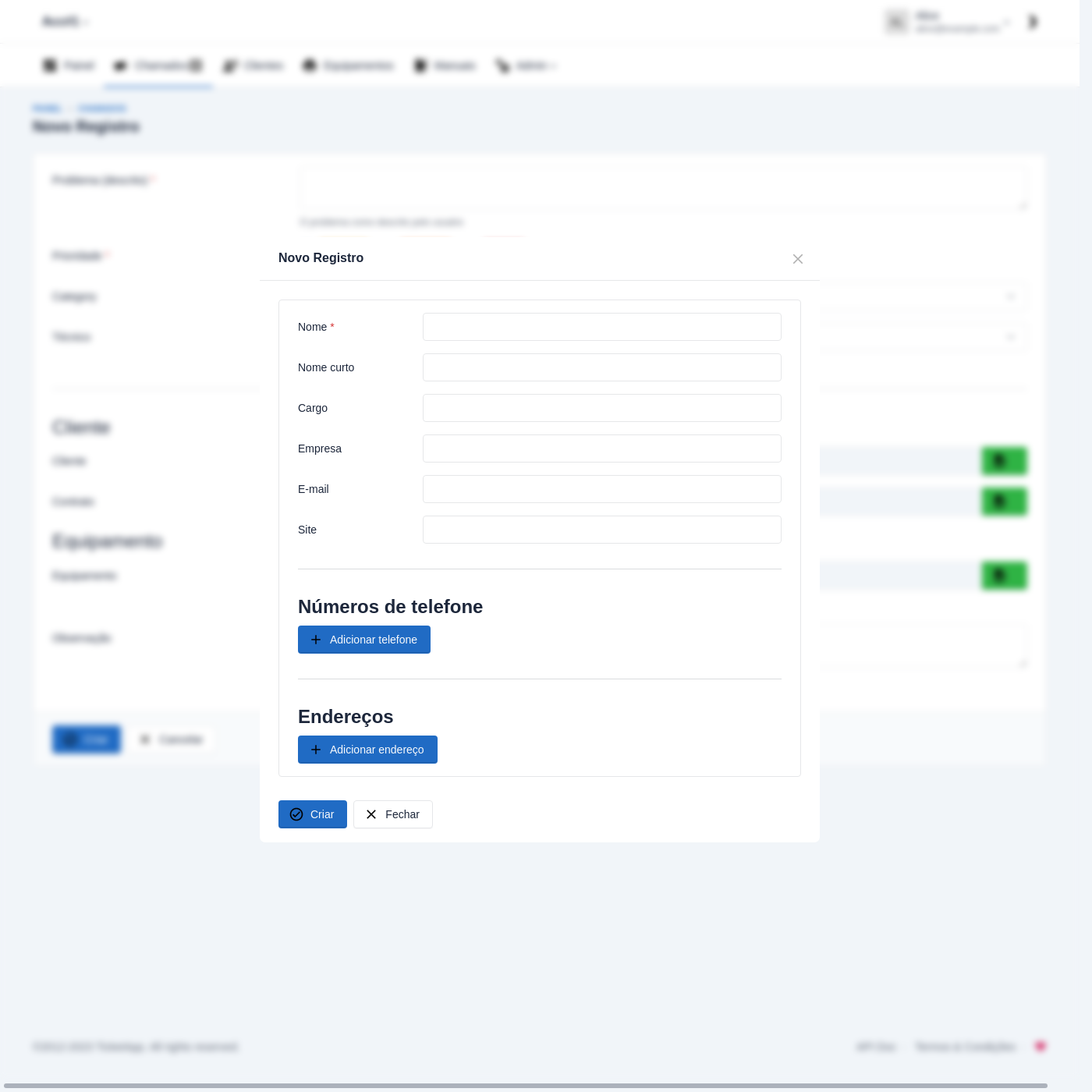Focus the E-mail input field
1092x1092 pixels.
602,489
